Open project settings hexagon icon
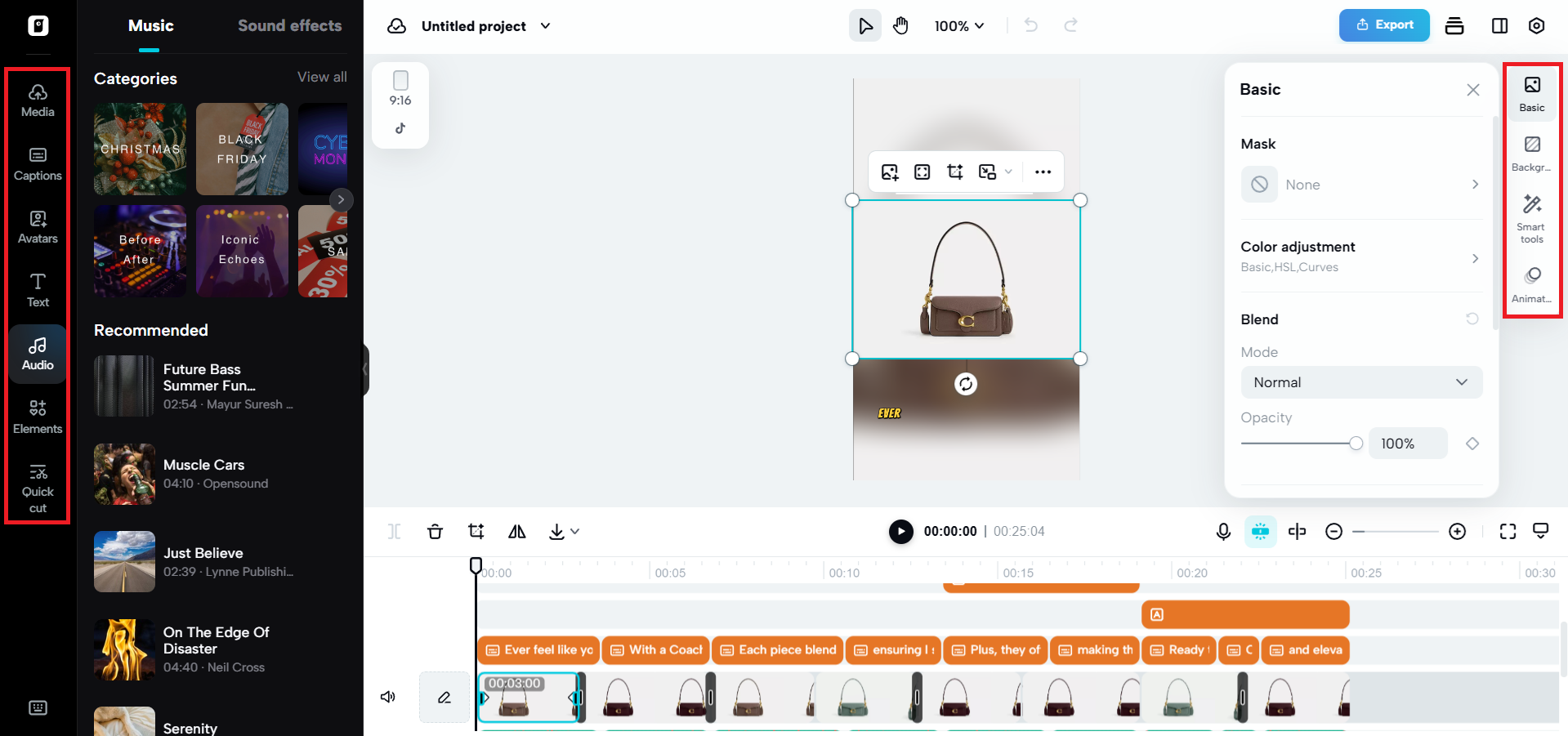The image size is (1568, 736). point(1536,26)
